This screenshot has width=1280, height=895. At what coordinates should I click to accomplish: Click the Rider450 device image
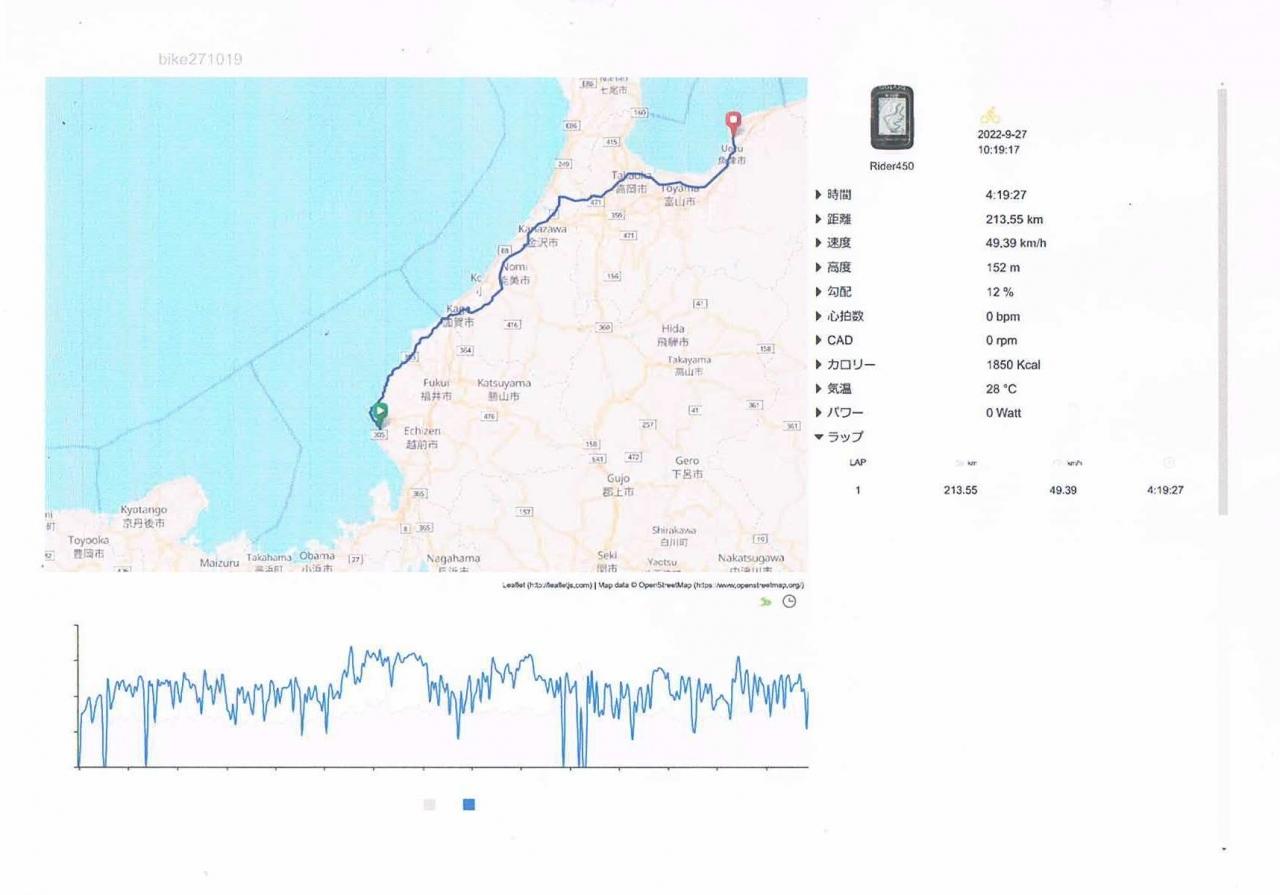(891, 118)
